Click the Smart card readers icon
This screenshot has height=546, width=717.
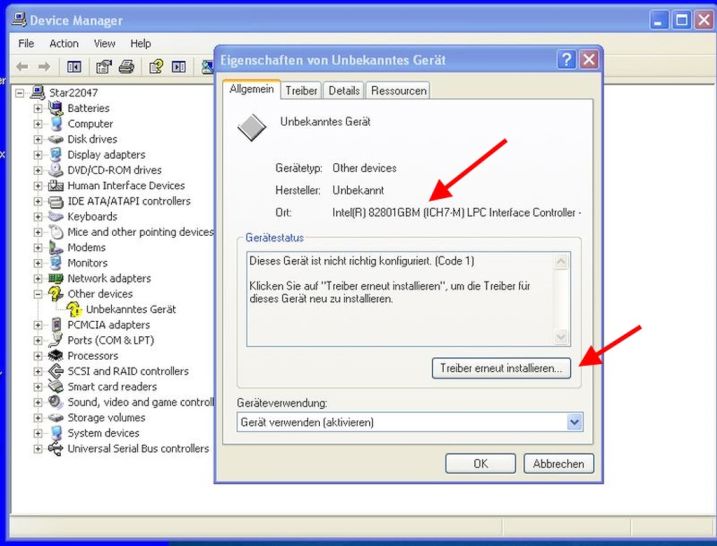[x=56, y=386]
